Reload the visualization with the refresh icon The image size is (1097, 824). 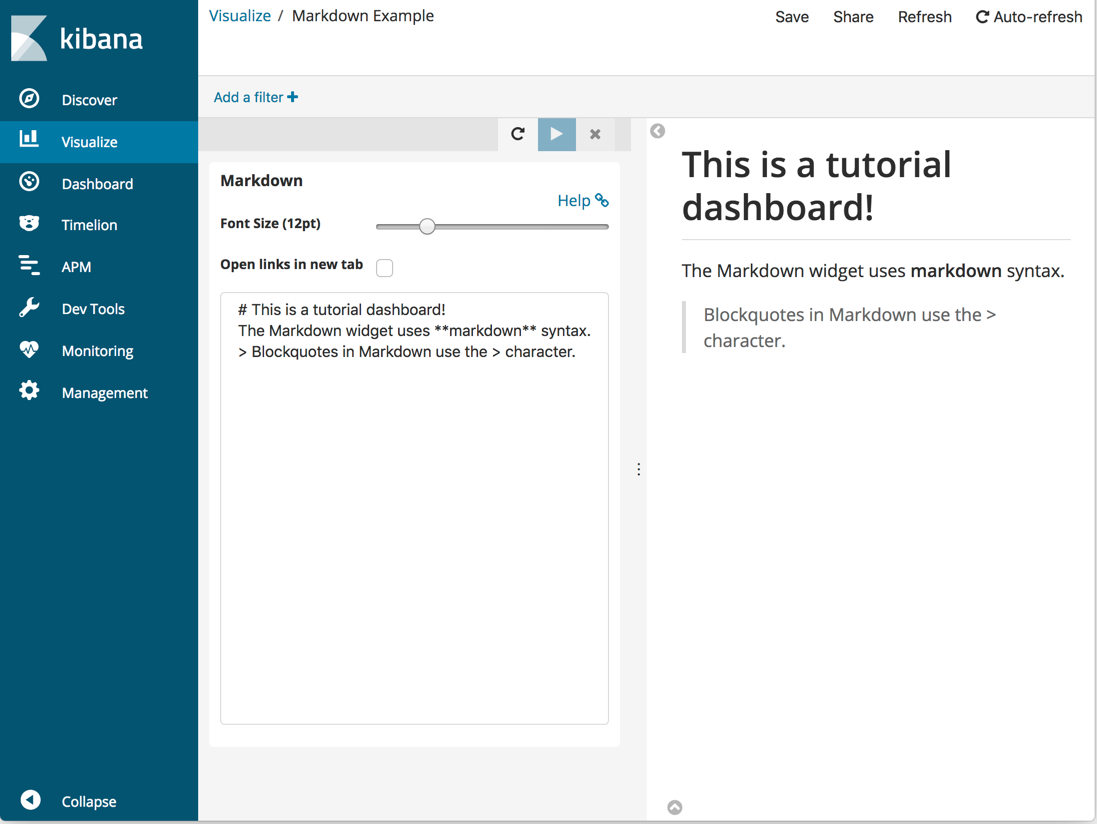pyautogui.click(x=518, y=133)
